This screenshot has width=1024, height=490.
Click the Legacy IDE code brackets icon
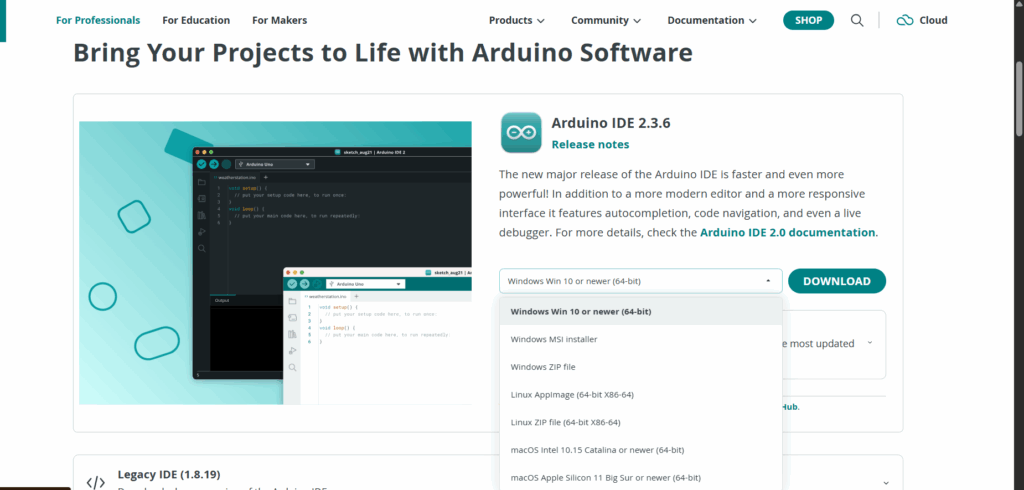pos(95,482)
